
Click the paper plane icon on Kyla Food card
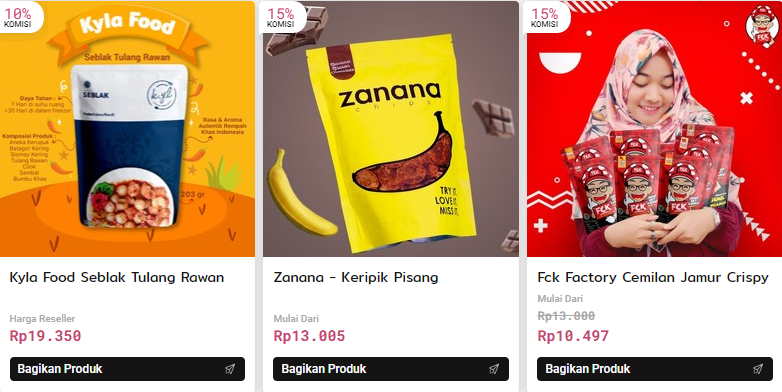pyautogui.click(x=230, y=369)
